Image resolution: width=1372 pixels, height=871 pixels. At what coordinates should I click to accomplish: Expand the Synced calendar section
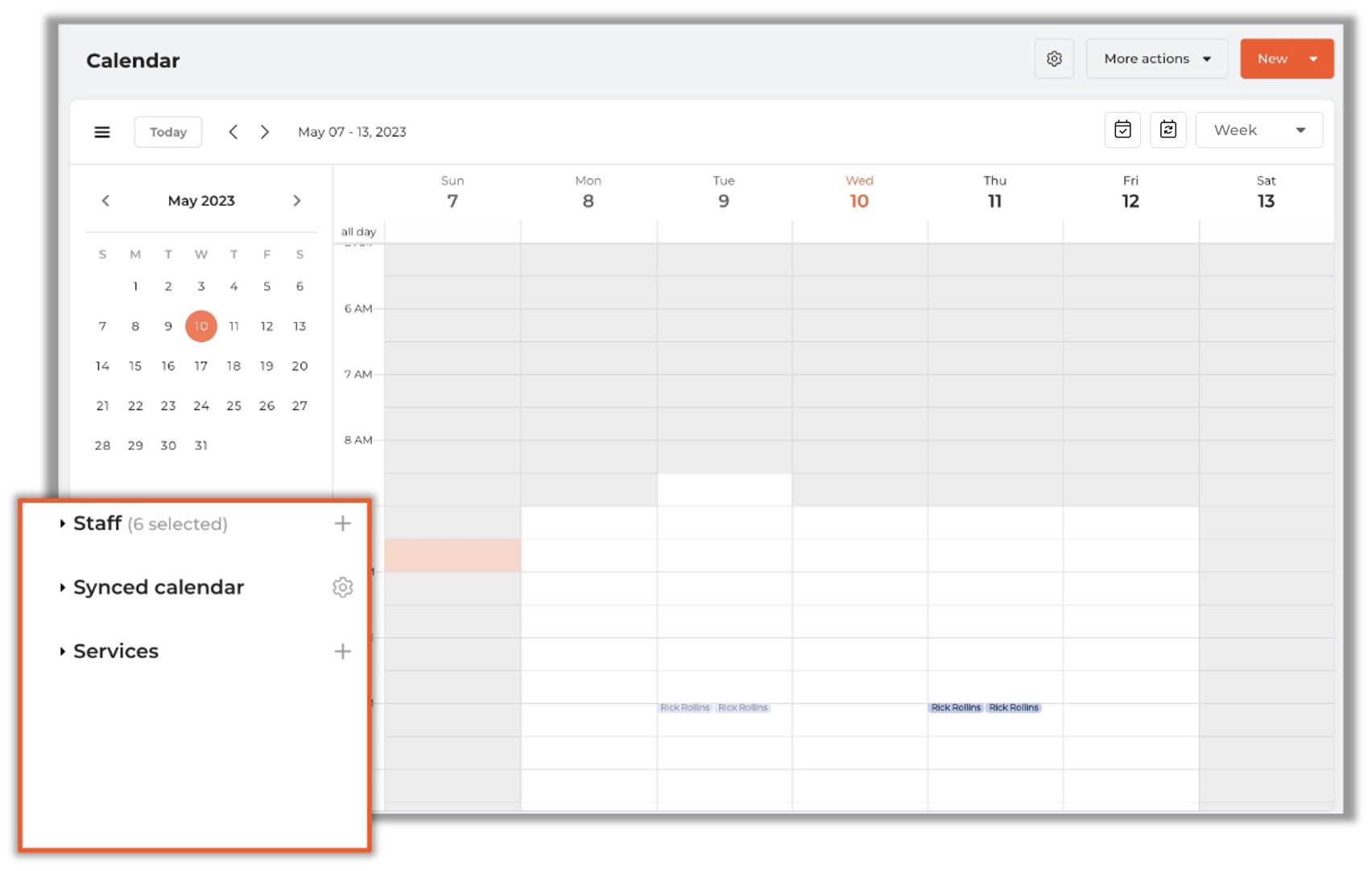[x=63, y=588]
